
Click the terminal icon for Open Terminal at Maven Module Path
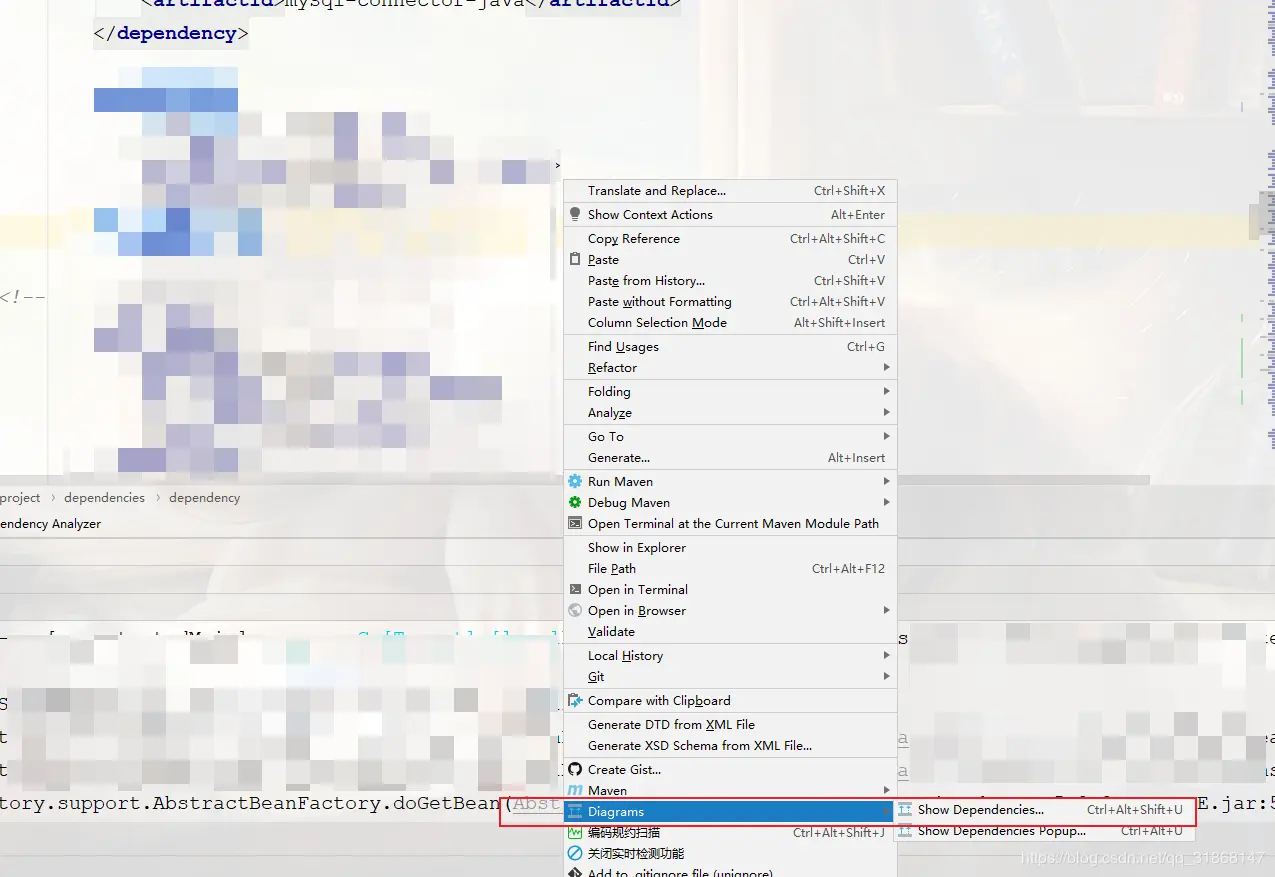pyautogui.click(x=575, y=523)
